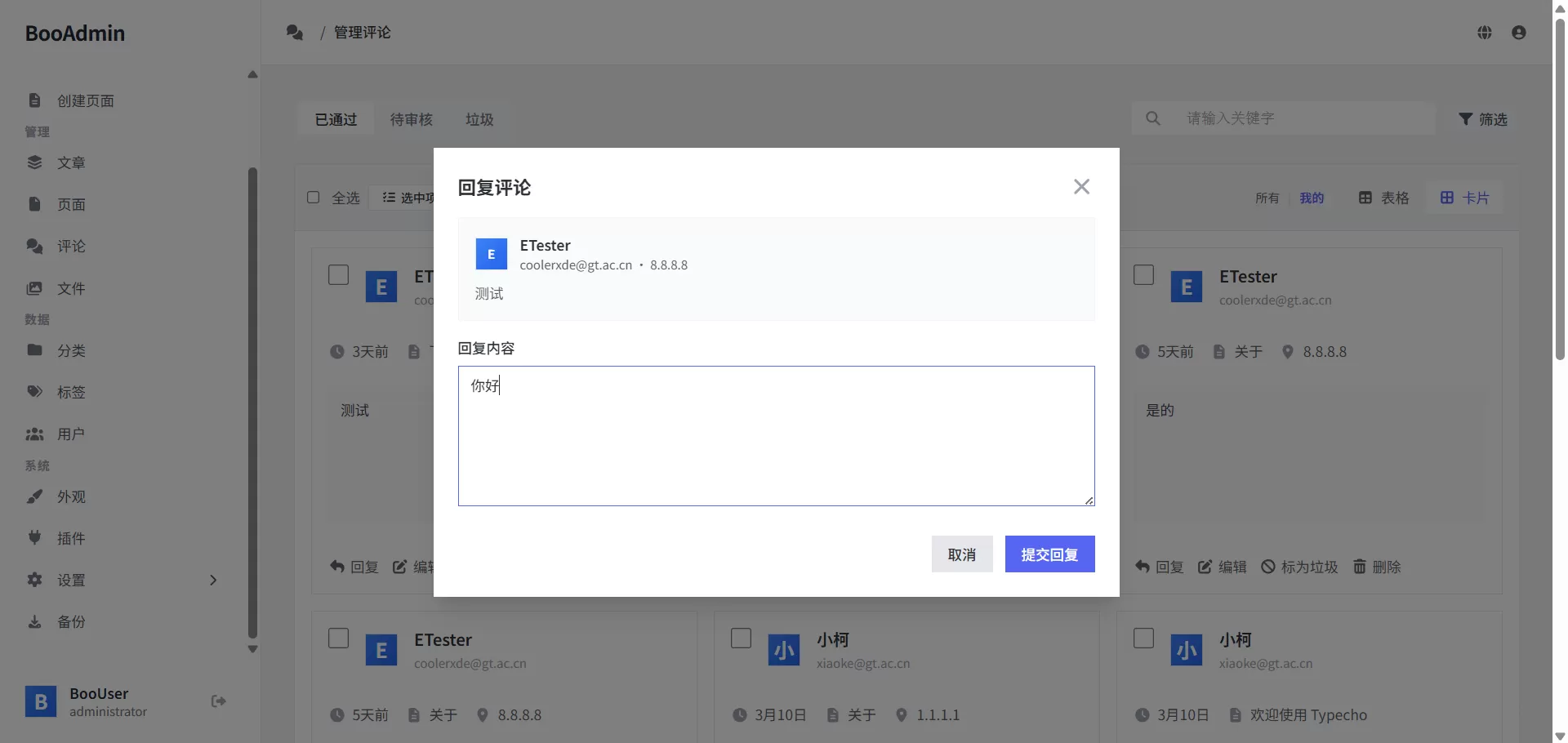Click the 筛选 filter funnel icon

tap(1466, 119)
